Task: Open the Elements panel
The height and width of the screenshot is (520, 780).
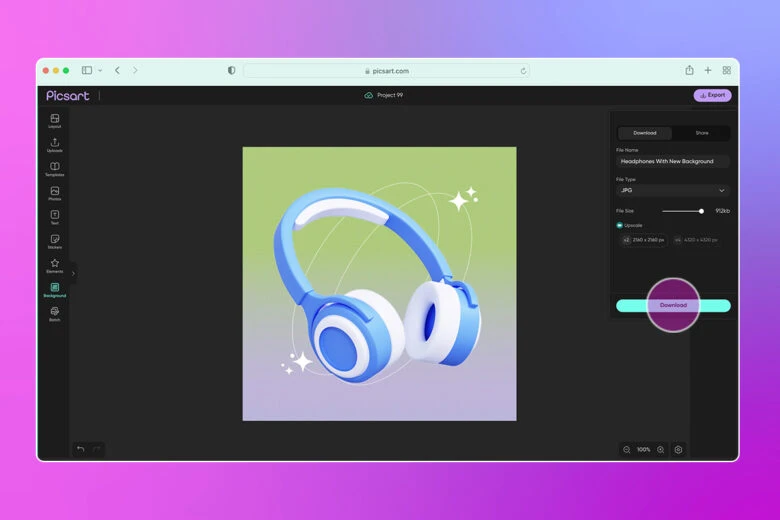Action: point(55,265)
